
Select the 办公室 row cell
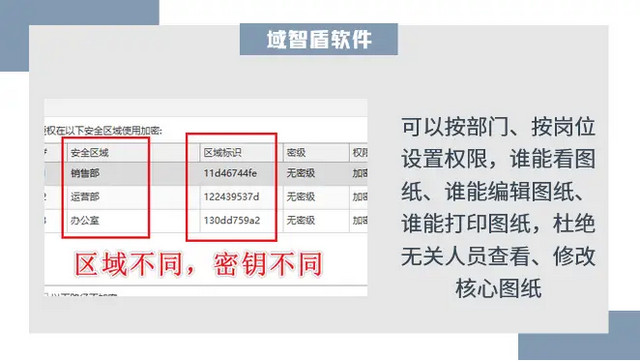tap(133, 221)
